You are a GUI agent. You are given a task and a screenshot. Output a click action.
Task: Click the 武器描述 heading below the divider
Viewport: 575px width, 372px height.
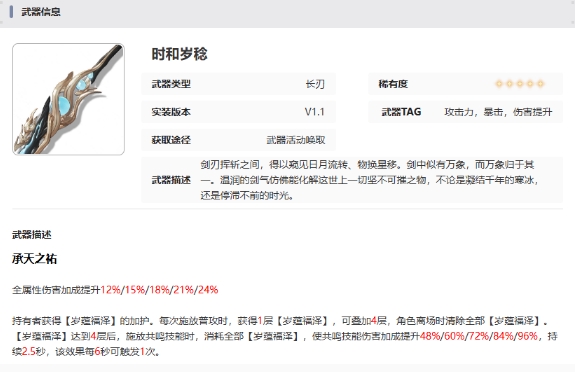tap(32, 235)
